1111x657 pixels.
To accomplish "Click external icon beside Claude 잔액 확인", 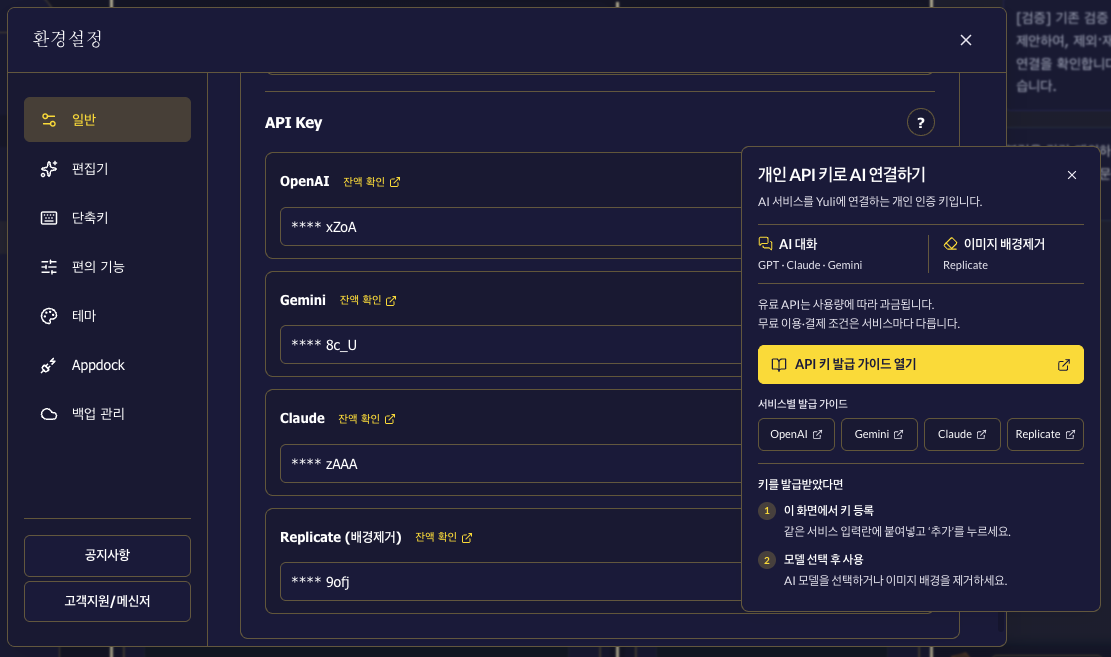I will point(390,419).
